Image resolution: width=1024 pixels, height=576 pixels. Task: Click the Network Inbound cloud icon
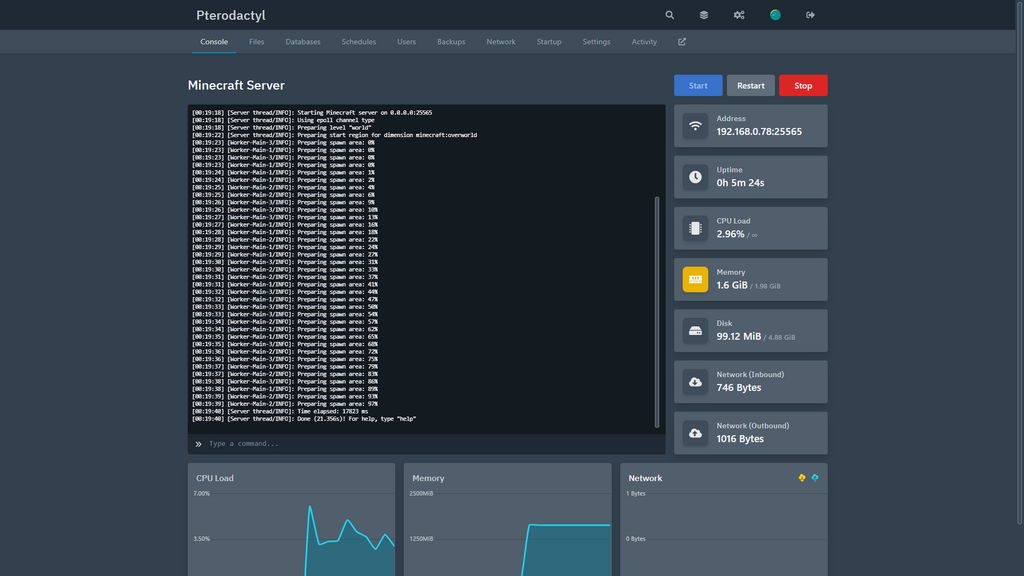point(696,382)
